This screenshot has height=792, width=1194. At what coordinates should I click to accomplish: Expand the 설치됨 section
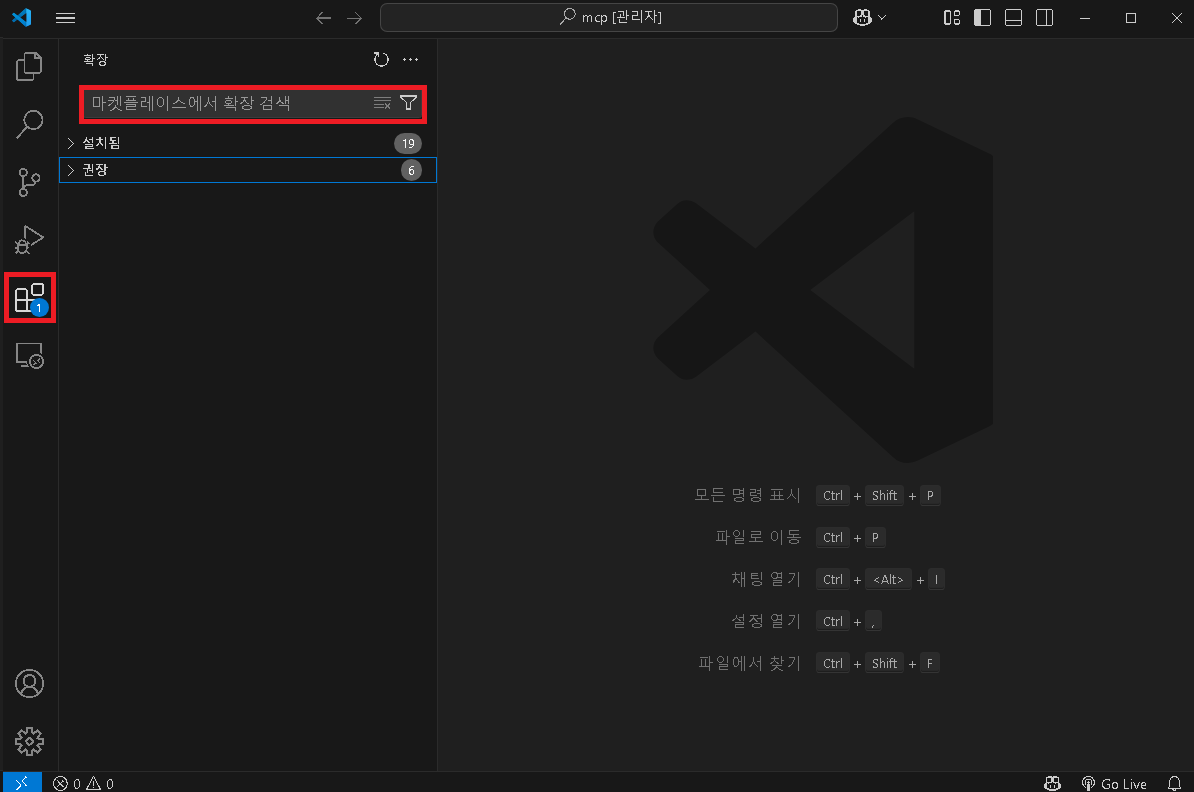(248, 143)
